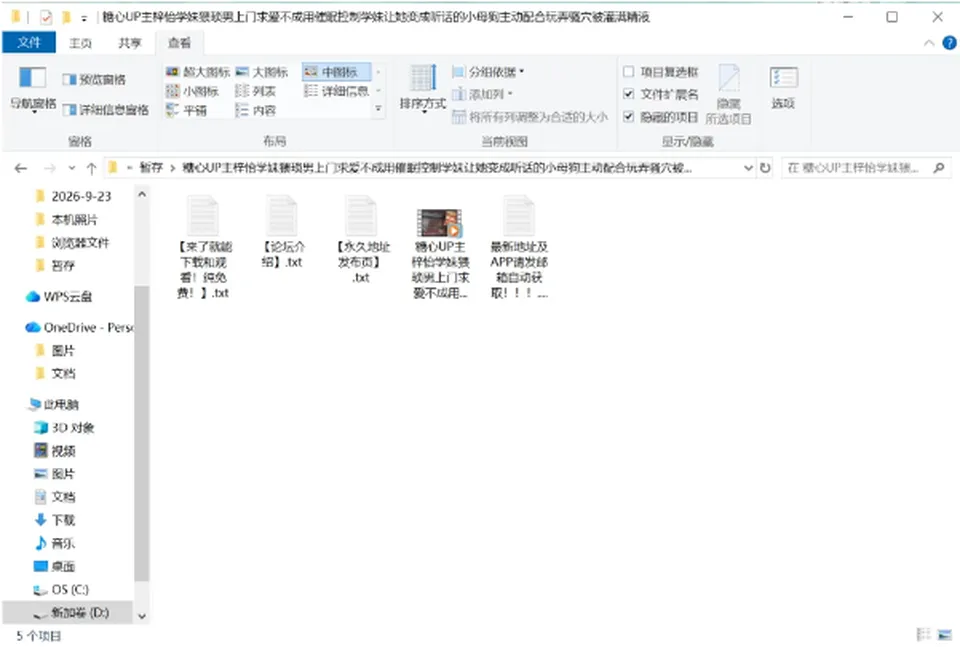Go up one folder level arrow
960x647 pixels.
[91, 168]
